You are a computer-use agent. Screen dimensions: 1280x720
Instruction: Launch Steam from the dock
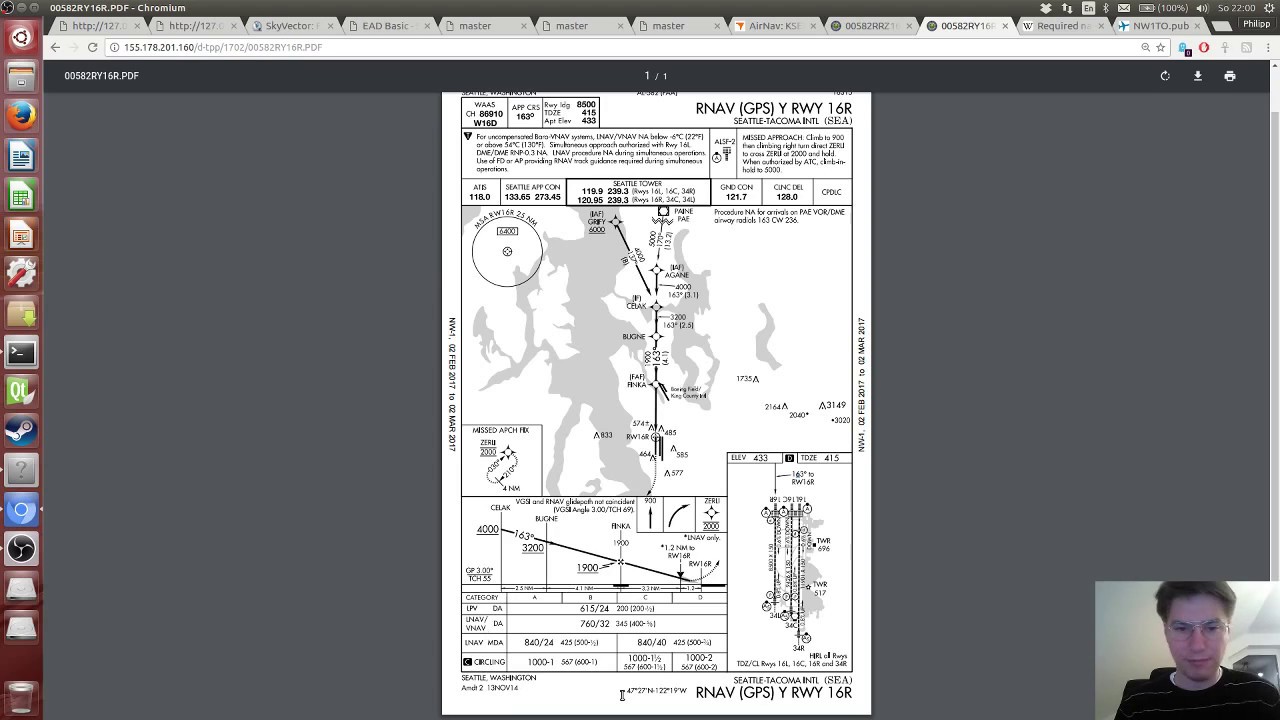[21, 430]
